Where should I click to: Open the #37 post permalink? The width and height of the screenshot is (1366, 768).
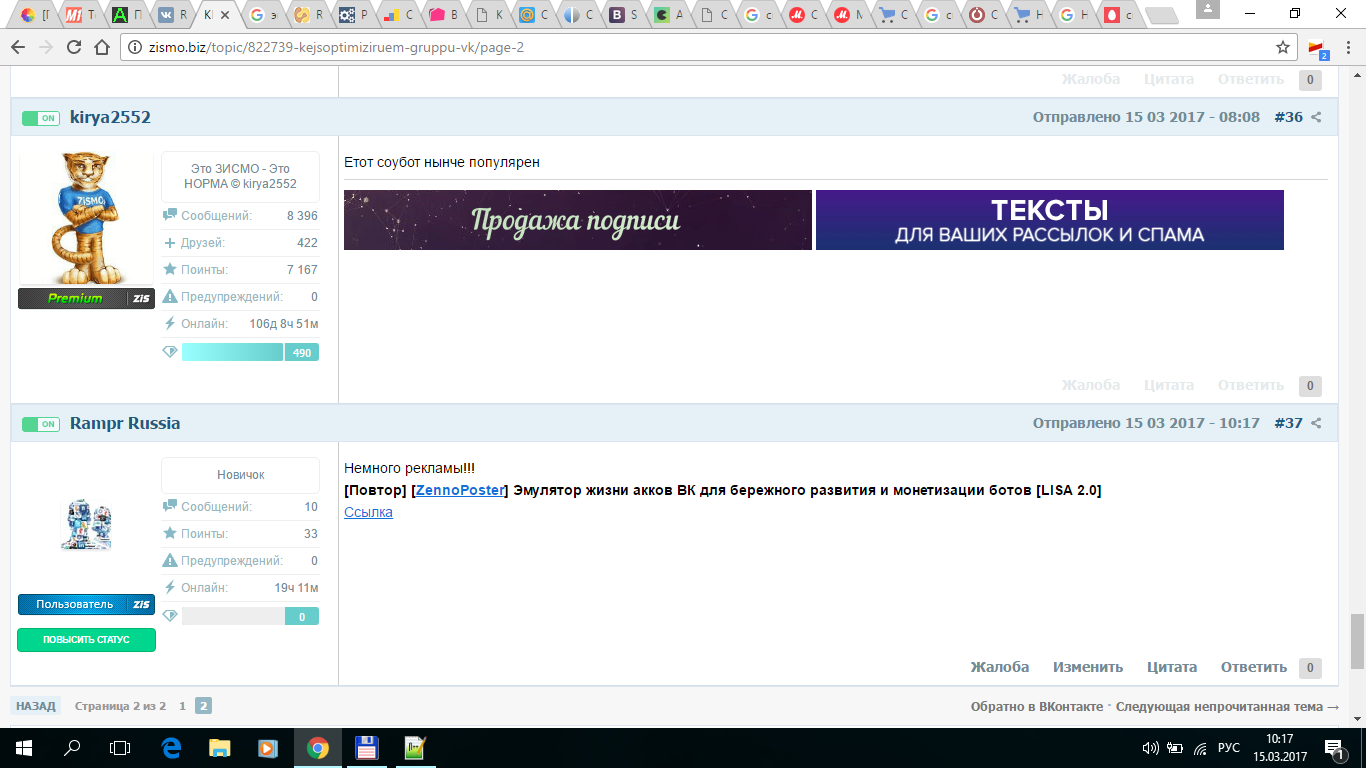(1288, 423)
